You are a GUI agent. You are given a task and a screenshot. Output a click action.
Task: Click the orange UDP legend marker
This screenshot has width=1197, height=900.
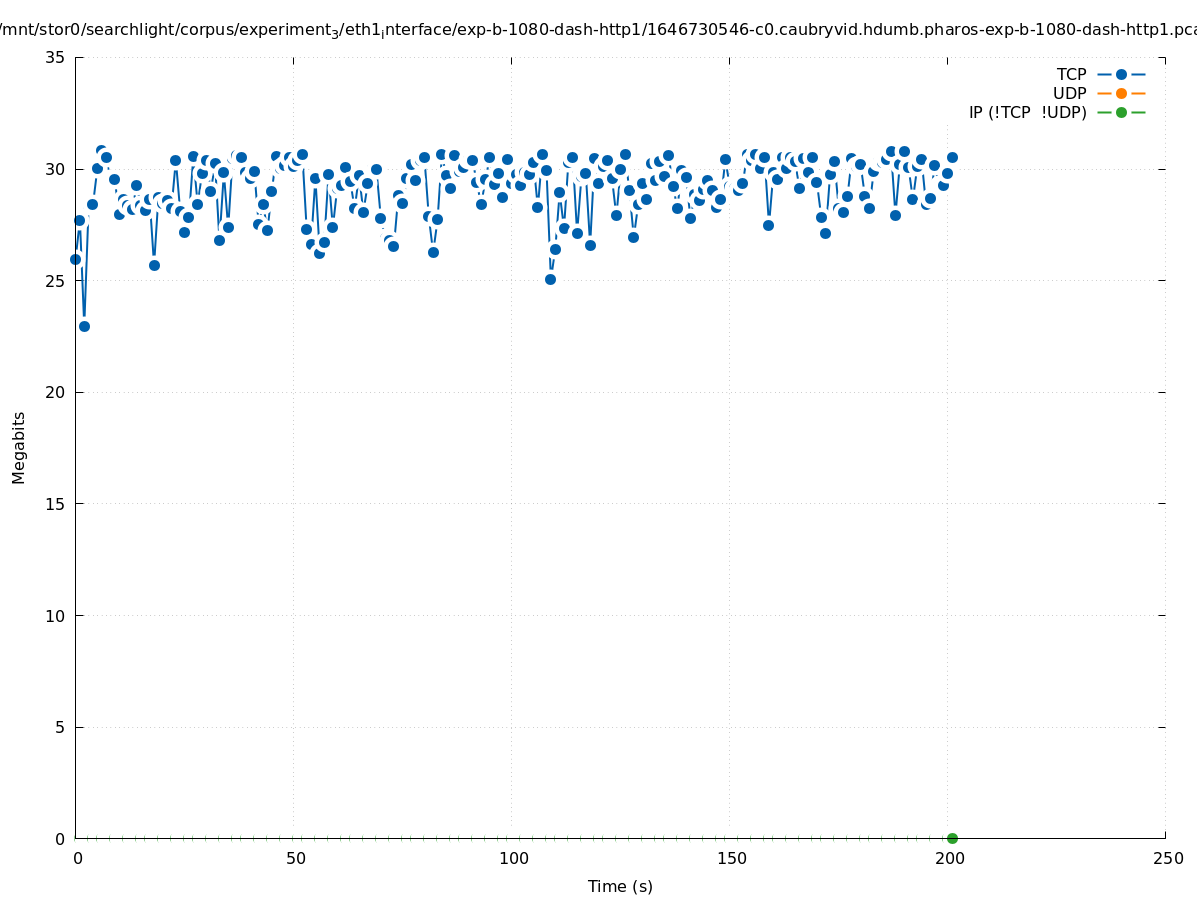(1121, 93)
